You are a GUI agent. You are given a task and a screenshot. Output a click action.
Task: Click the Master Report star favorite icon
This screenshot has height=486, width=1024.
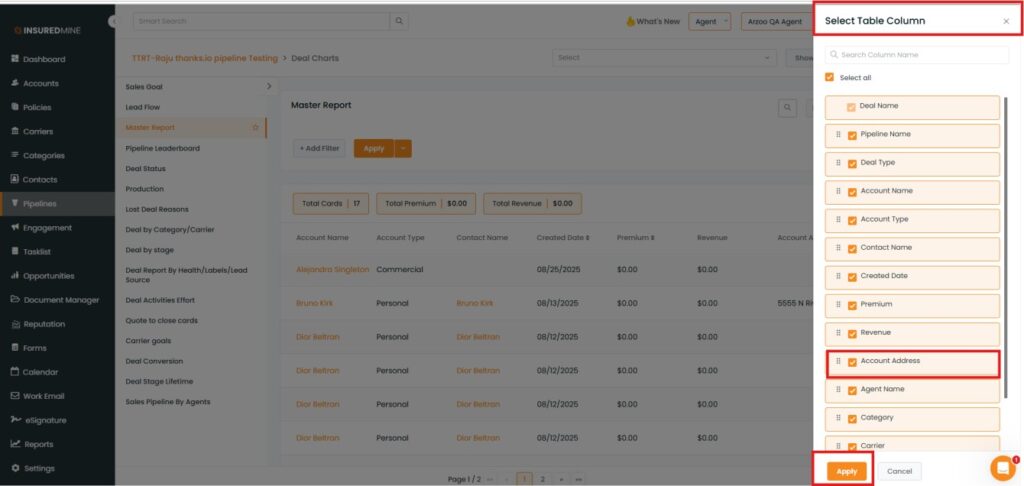[x=256, y=128]
